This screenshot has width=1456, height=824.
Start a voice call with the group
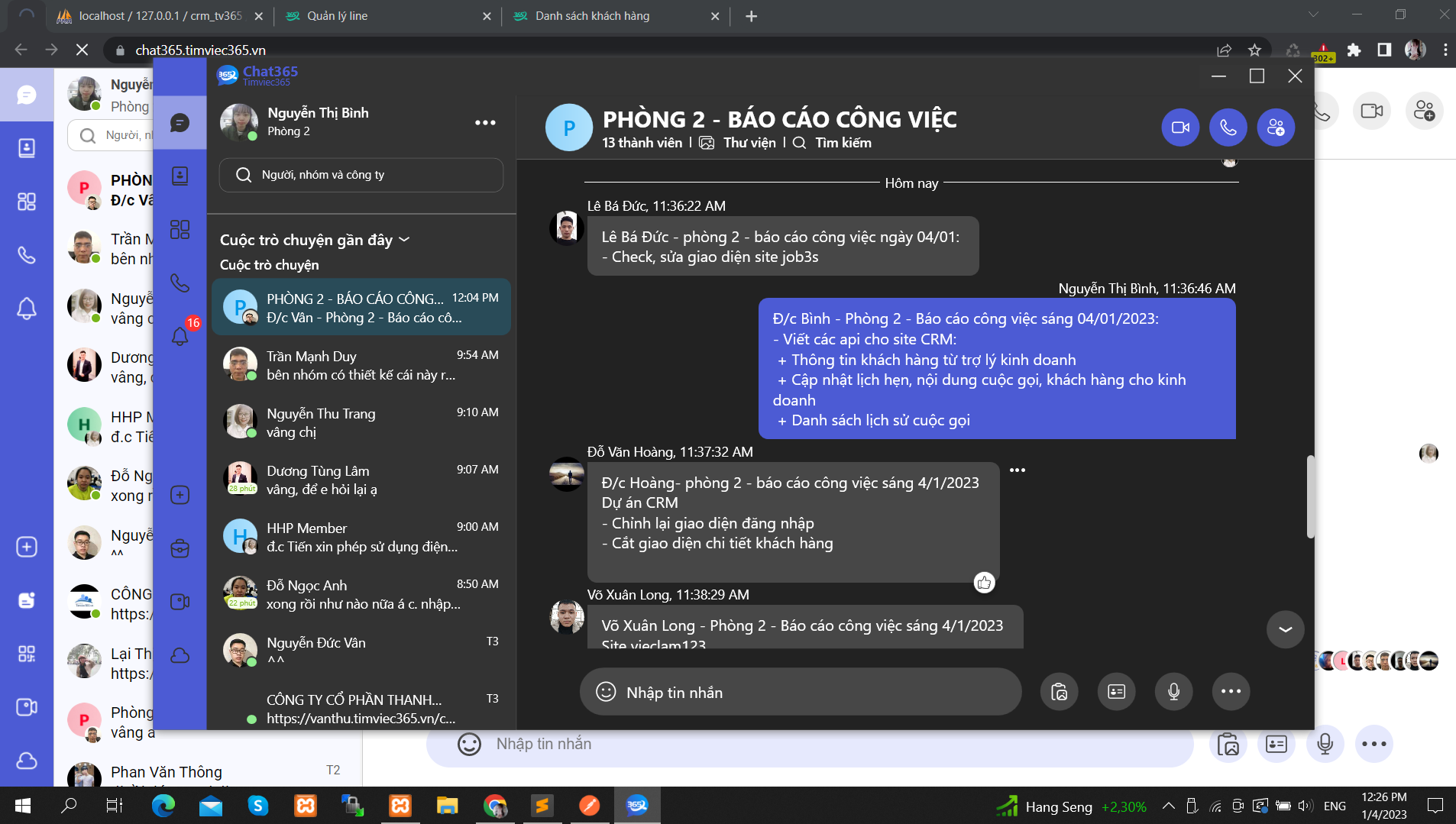click(x=1228, y=128)
